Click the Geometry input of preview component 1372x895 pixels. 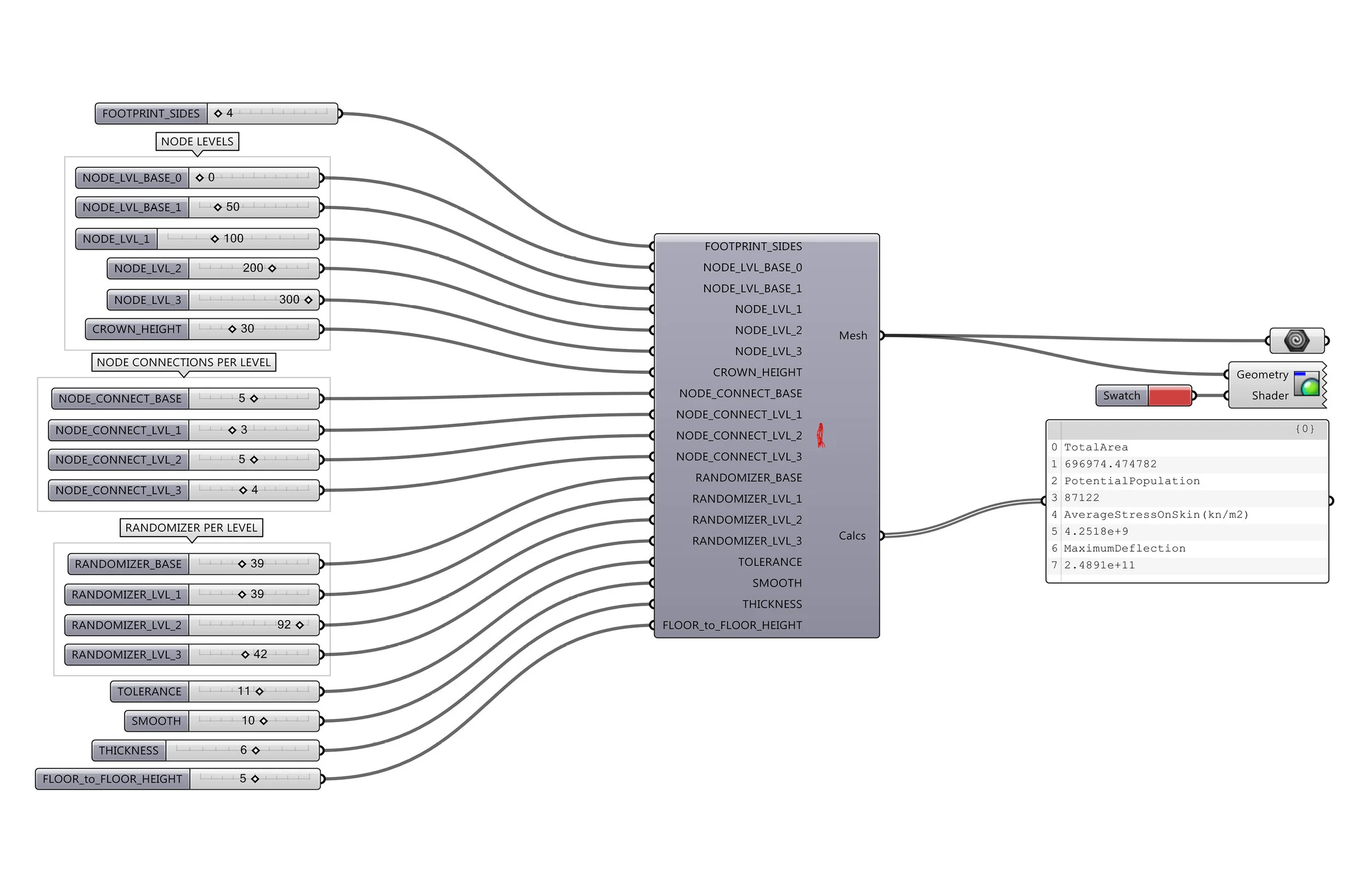click(x=1261, y=375)
